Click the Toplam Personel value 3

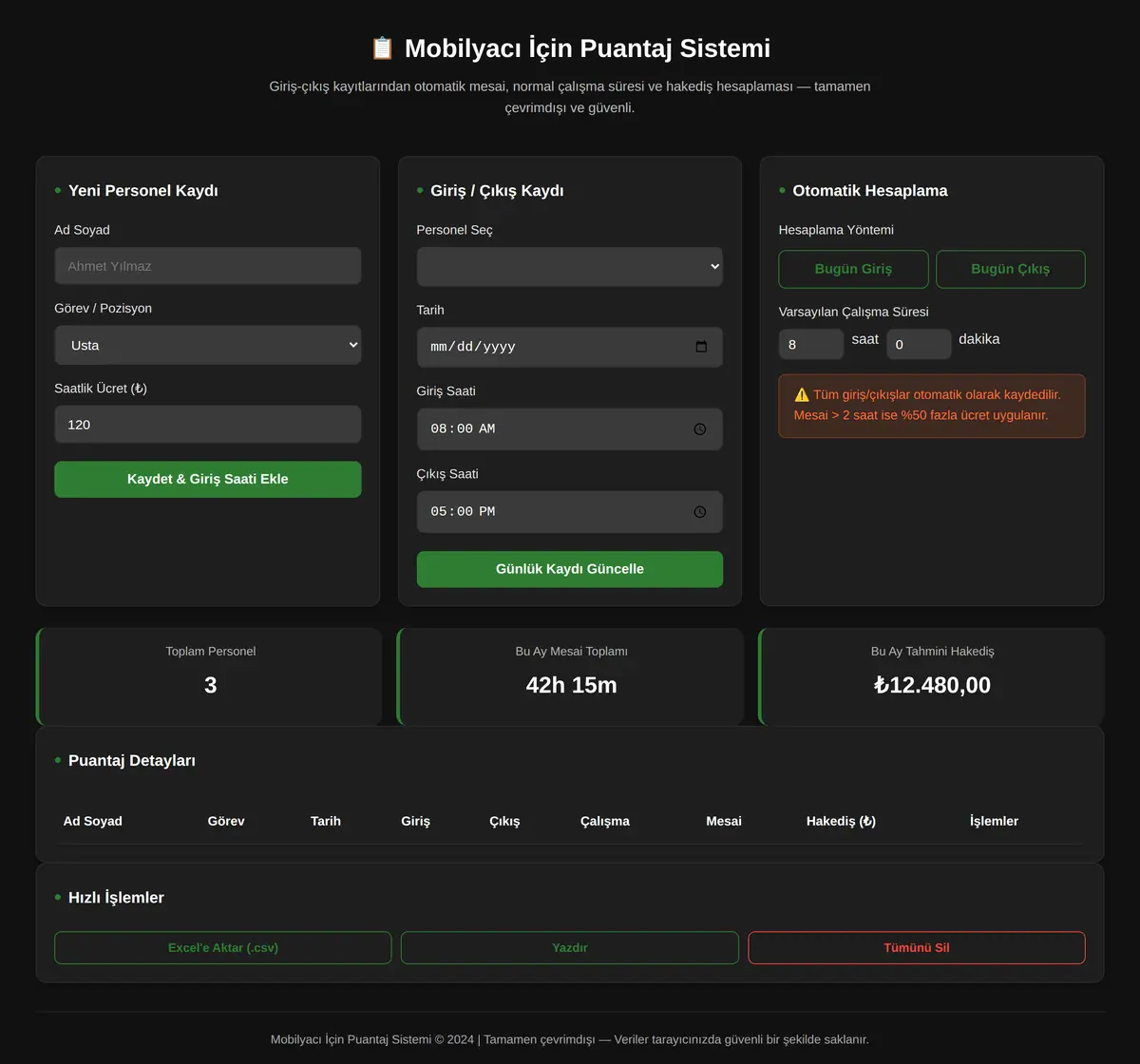coord(211,685)
